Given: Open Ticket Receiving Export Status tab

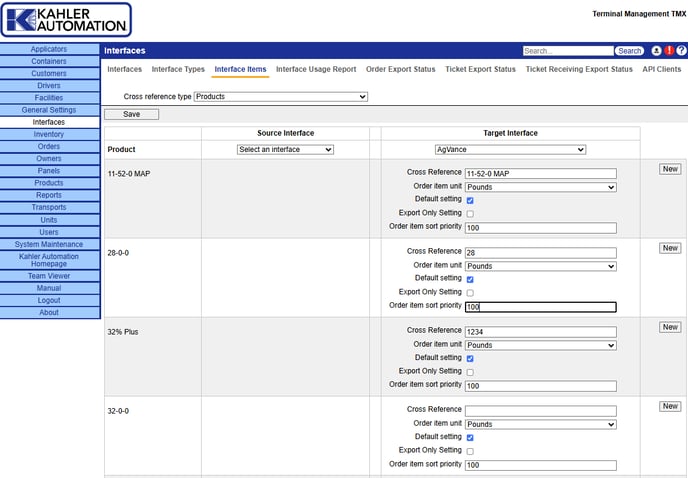Looking at the screenshot, I should click(x=579, y=69).
